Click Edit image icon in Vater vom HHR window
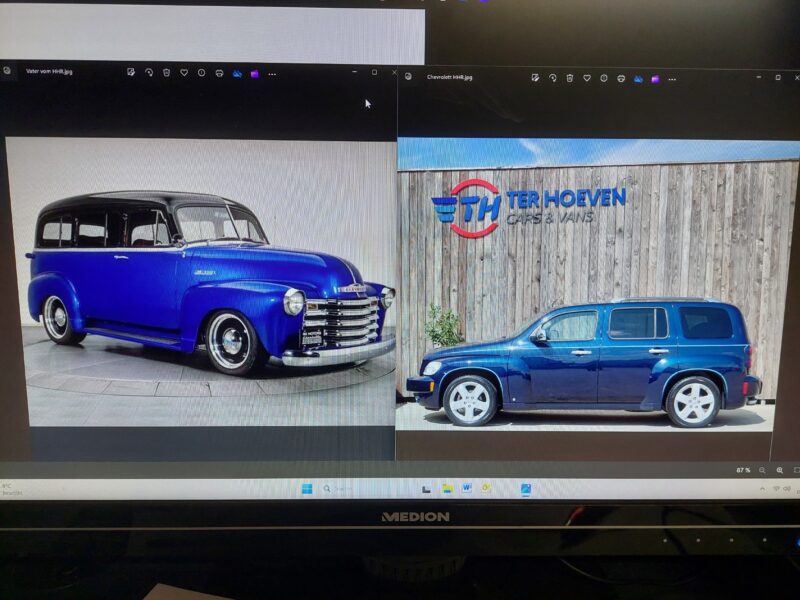The height and width of the screenshot is (600, 800). pyautogui.click(x=131, y=72)
